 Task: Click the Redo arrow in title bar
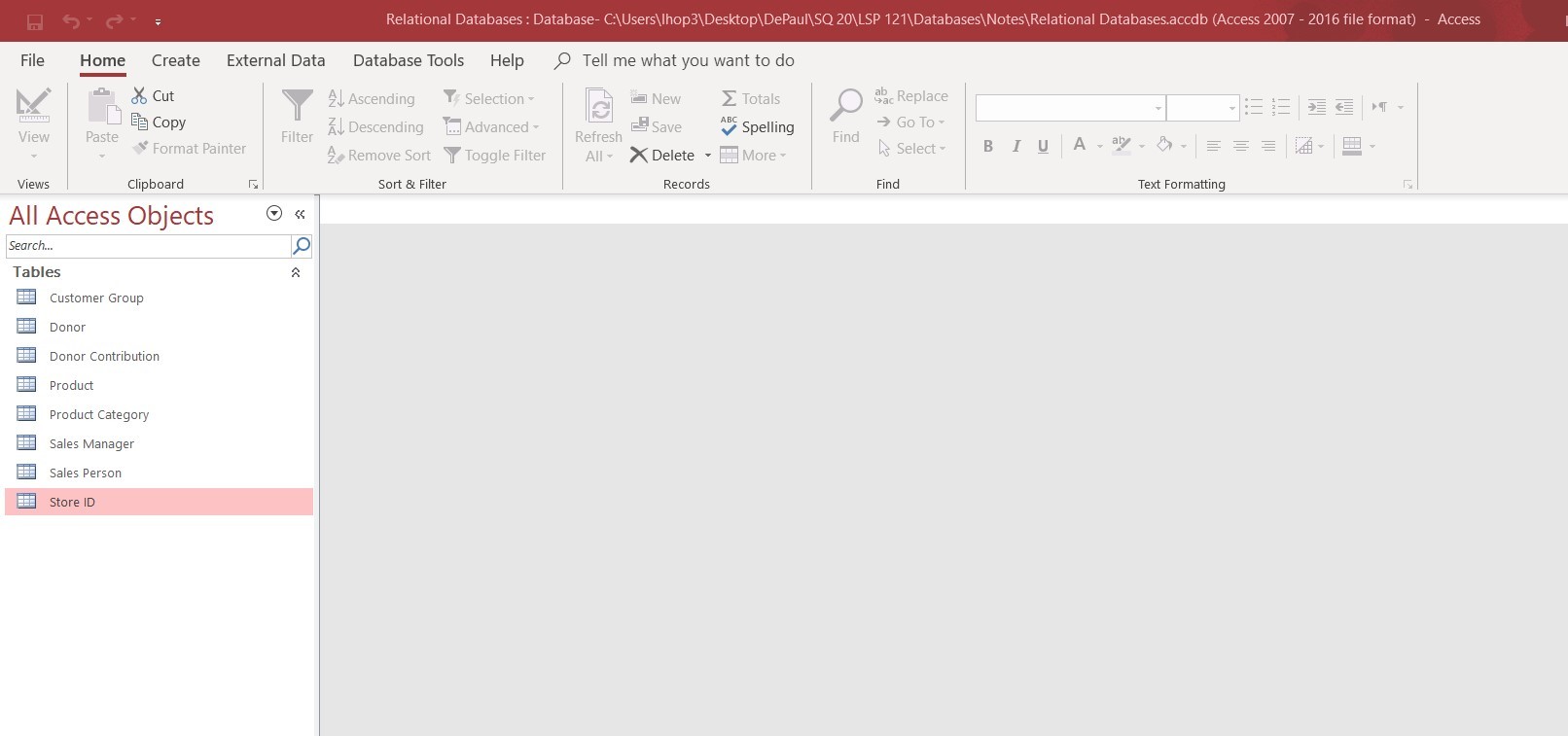click(x=115, y=20)
